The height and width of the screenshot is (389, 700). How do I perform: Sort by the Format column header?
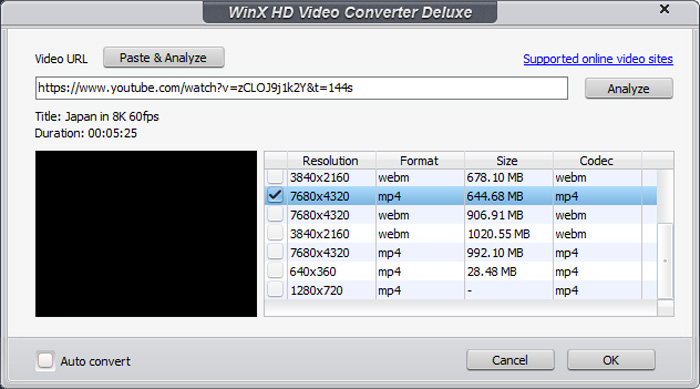click(420, 161)
